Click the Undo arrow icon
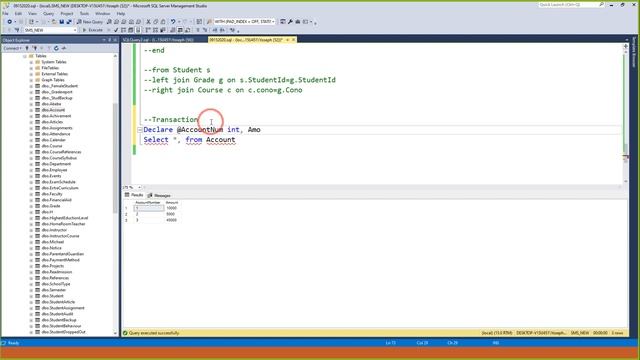Viewport: 640px width, 360px height. coord(173,22)
